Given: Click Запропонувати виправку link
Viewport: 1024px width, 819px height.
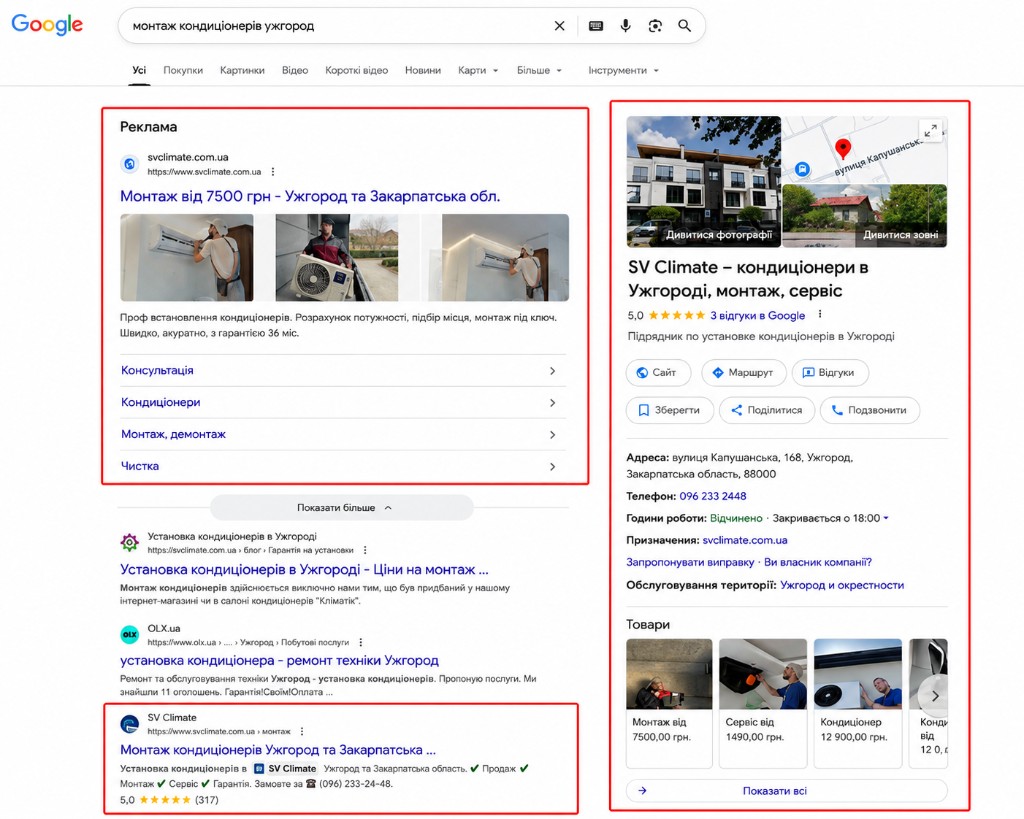Looking at the screenshot, I should click(690, 562).
